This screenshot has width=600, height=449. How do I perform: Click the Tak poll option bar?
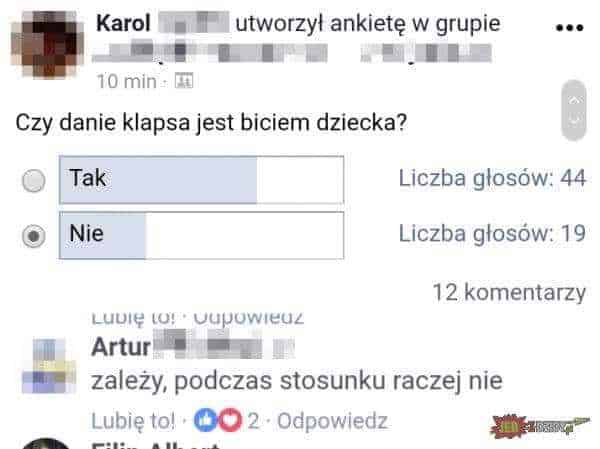tap(202, 180)
